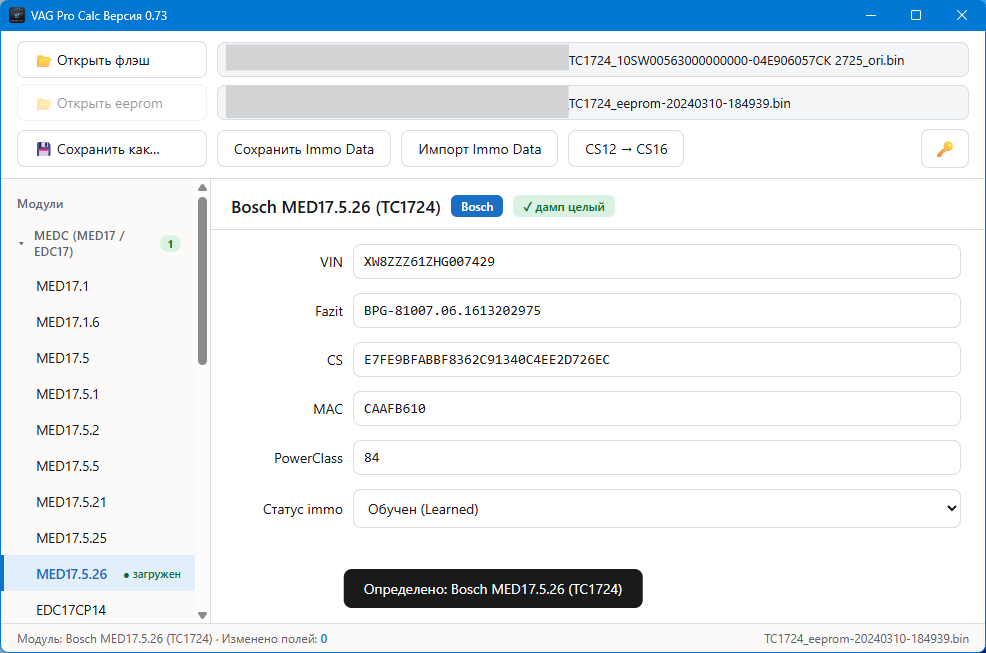This screenshot has height=653, width=986.
Task: Click the disabled Открыть eeprom button
Action: [112, 103]
